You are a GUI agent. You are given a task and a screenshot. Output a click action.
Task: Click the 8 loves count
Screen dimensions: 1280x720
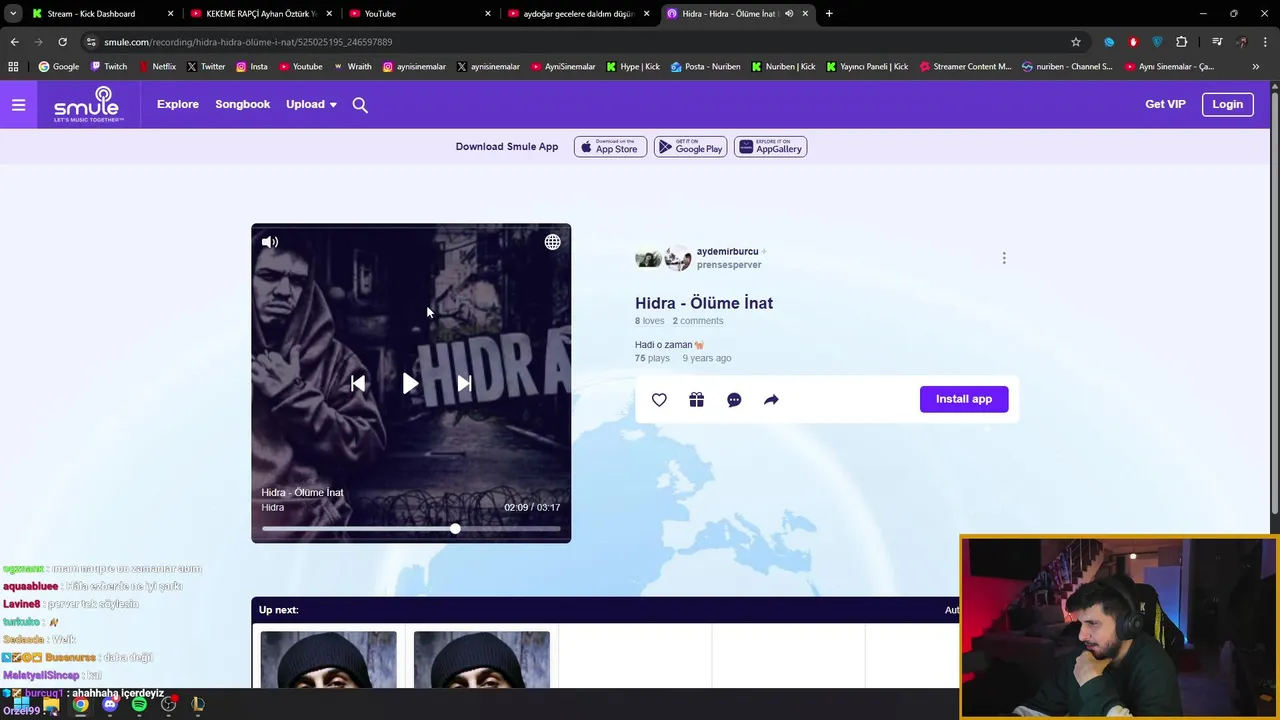coord(650,321)
